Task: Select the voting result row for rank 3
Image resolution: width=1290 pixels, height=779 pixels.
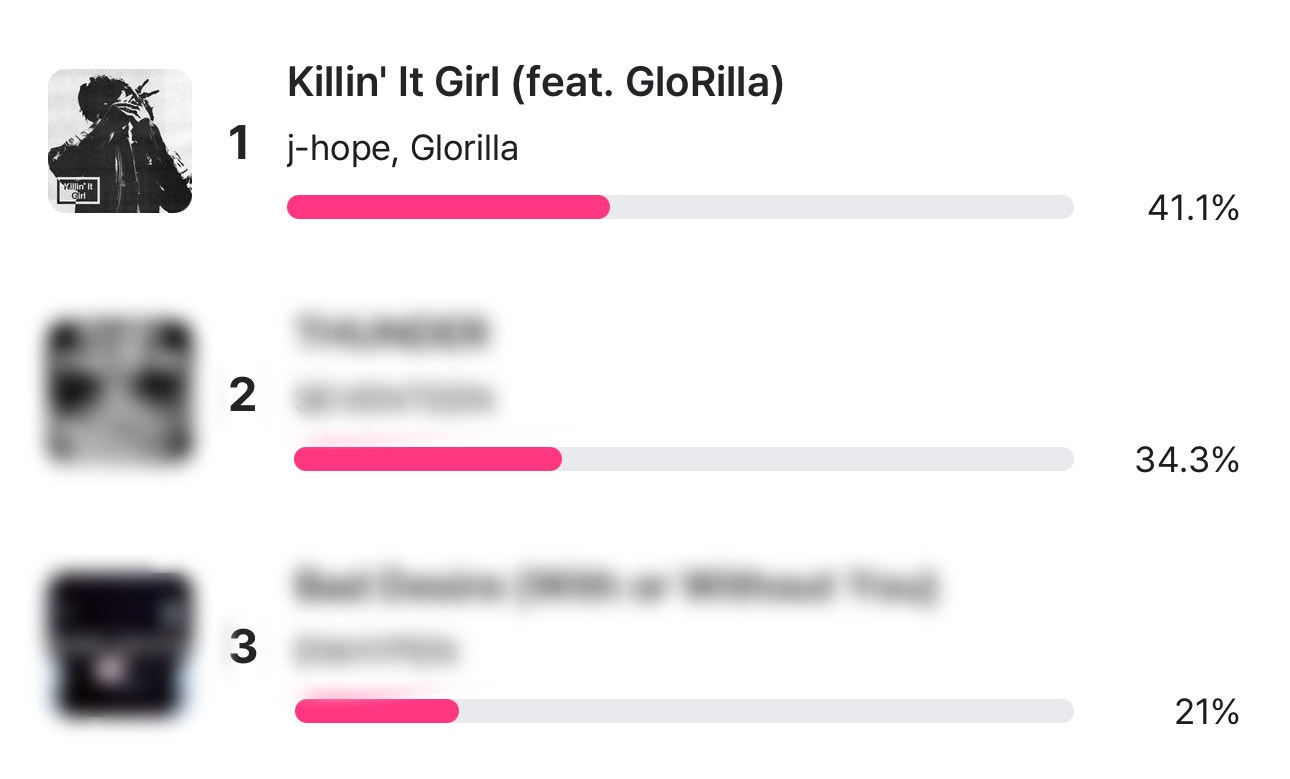Action: pyautogui.click(x=645, y=645)
